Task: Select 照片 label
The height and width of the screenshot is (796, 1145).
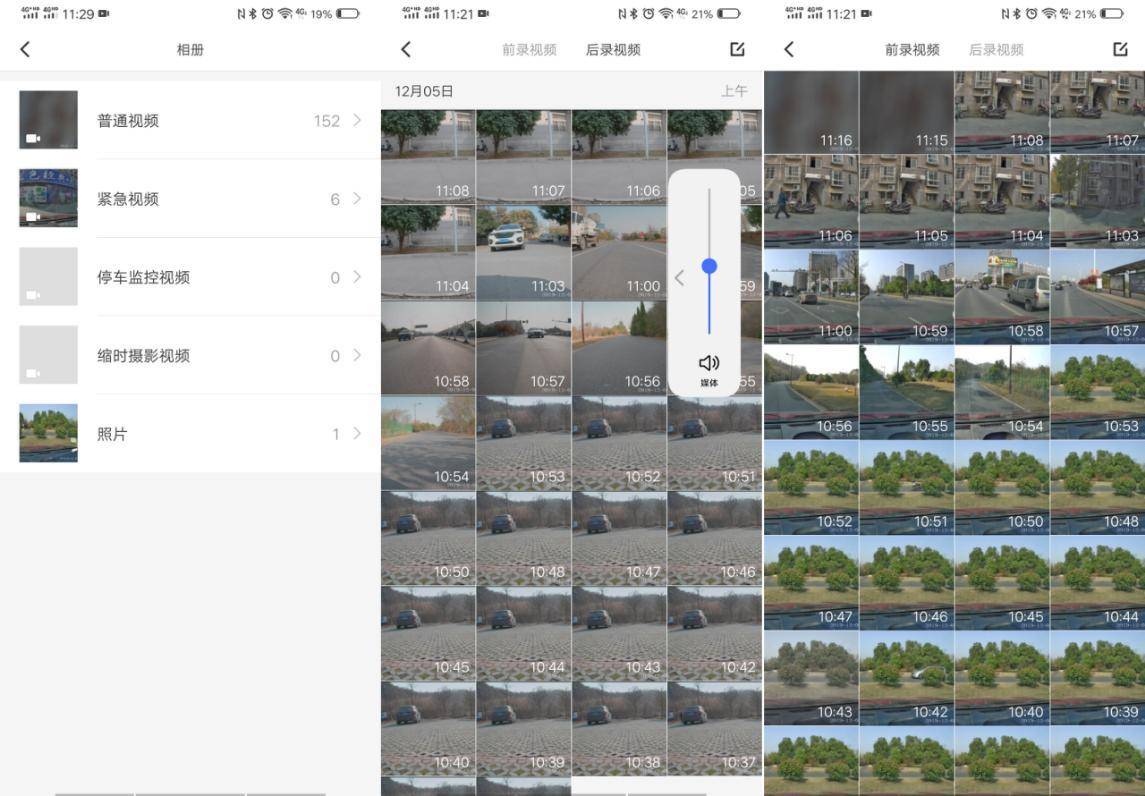Action: tap(112, 434)
